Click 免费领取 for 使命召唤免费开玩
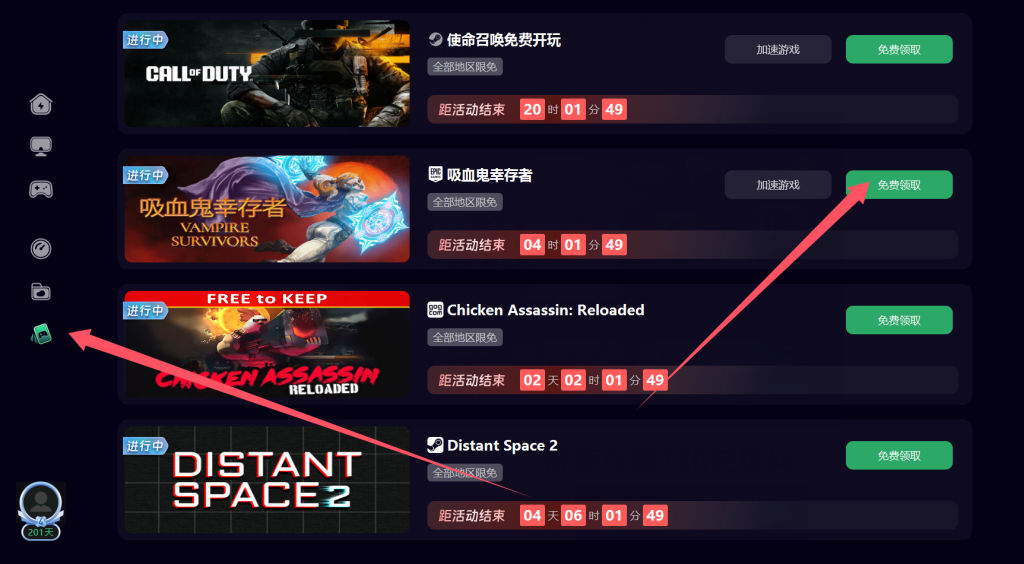 click(899, 50)
